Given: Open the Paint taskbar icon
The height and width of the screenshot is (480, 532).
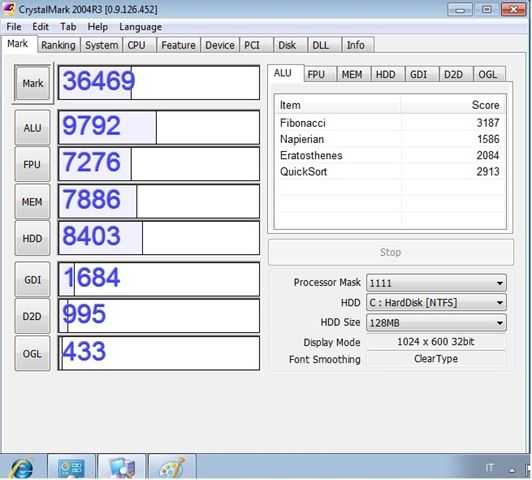Looking at the screenshot, I should coord(172,467).
